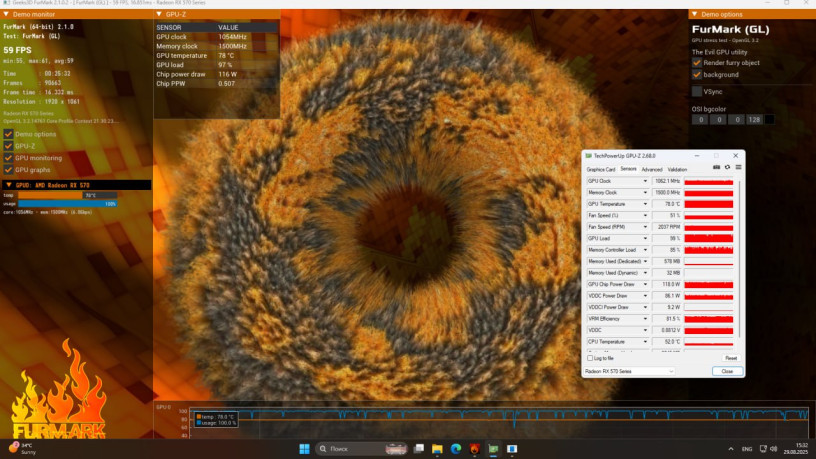Click the Chip PPW 0.507 value
The width and height of the screenshot is (816, 459).
226,83
